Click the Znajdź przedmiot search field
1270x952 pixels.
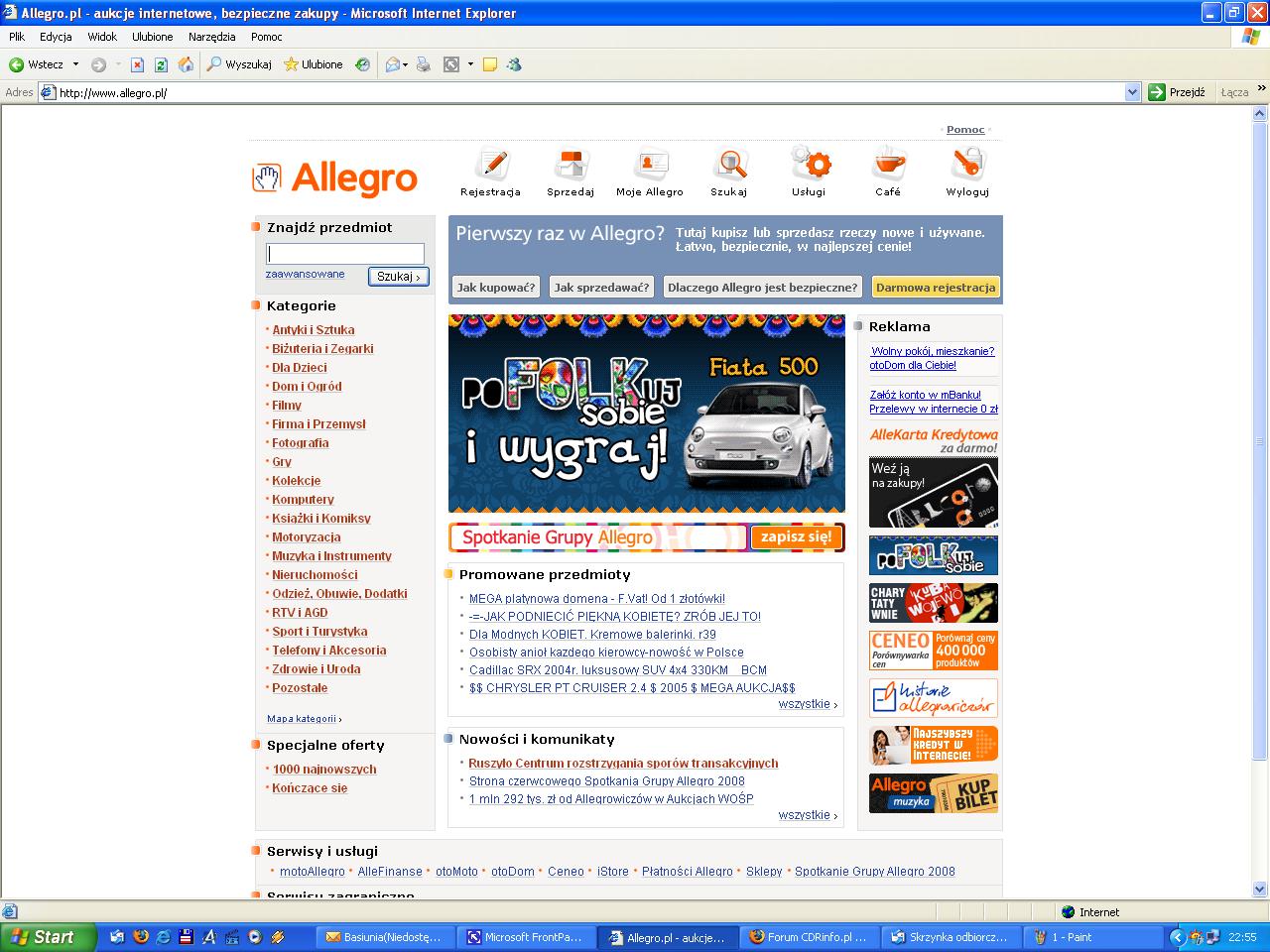point(345,253)
